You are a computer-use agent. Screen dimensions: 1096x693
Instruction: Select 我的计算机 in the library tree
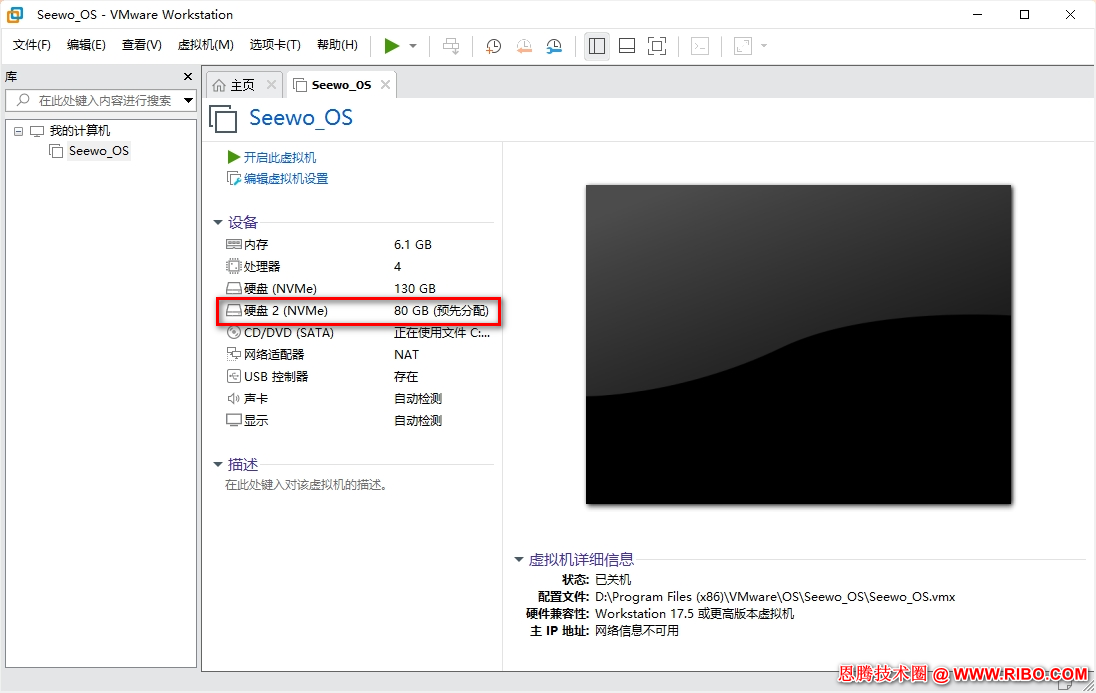80,131
